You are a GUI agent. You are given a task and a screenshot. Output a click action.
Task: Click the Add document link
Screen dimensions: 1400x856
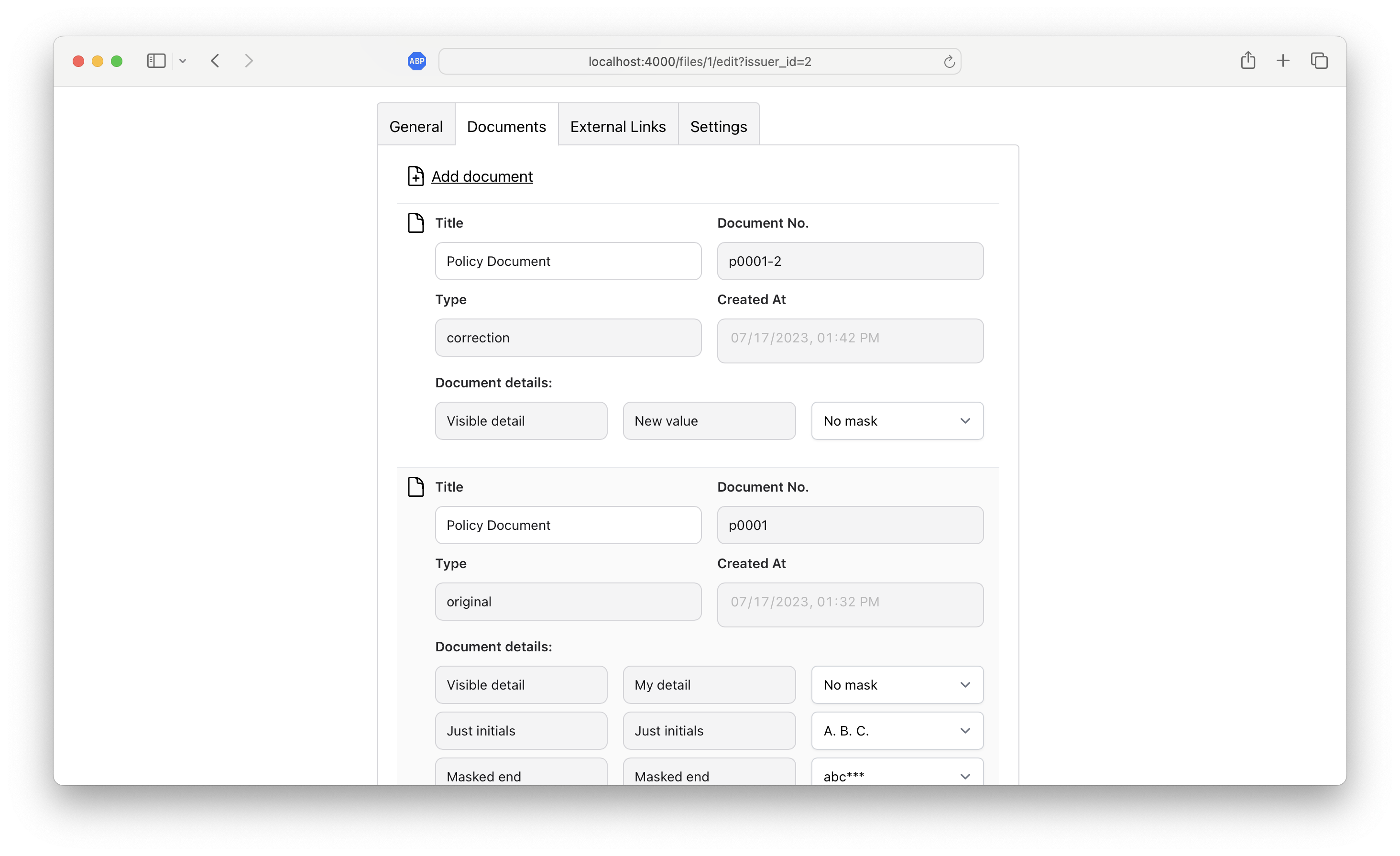pyautogui.click(x=482, y=176)
